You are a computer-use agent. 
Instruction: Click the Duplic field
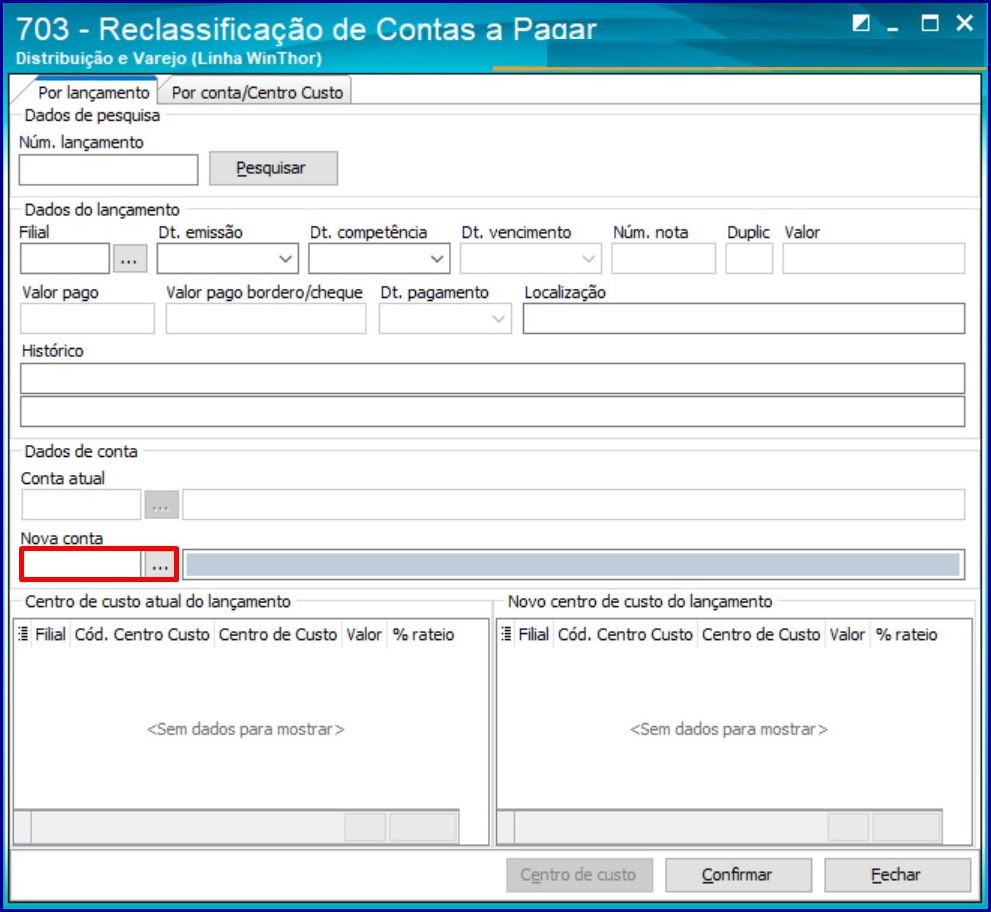pyautogui.click(x=749, y=258)
